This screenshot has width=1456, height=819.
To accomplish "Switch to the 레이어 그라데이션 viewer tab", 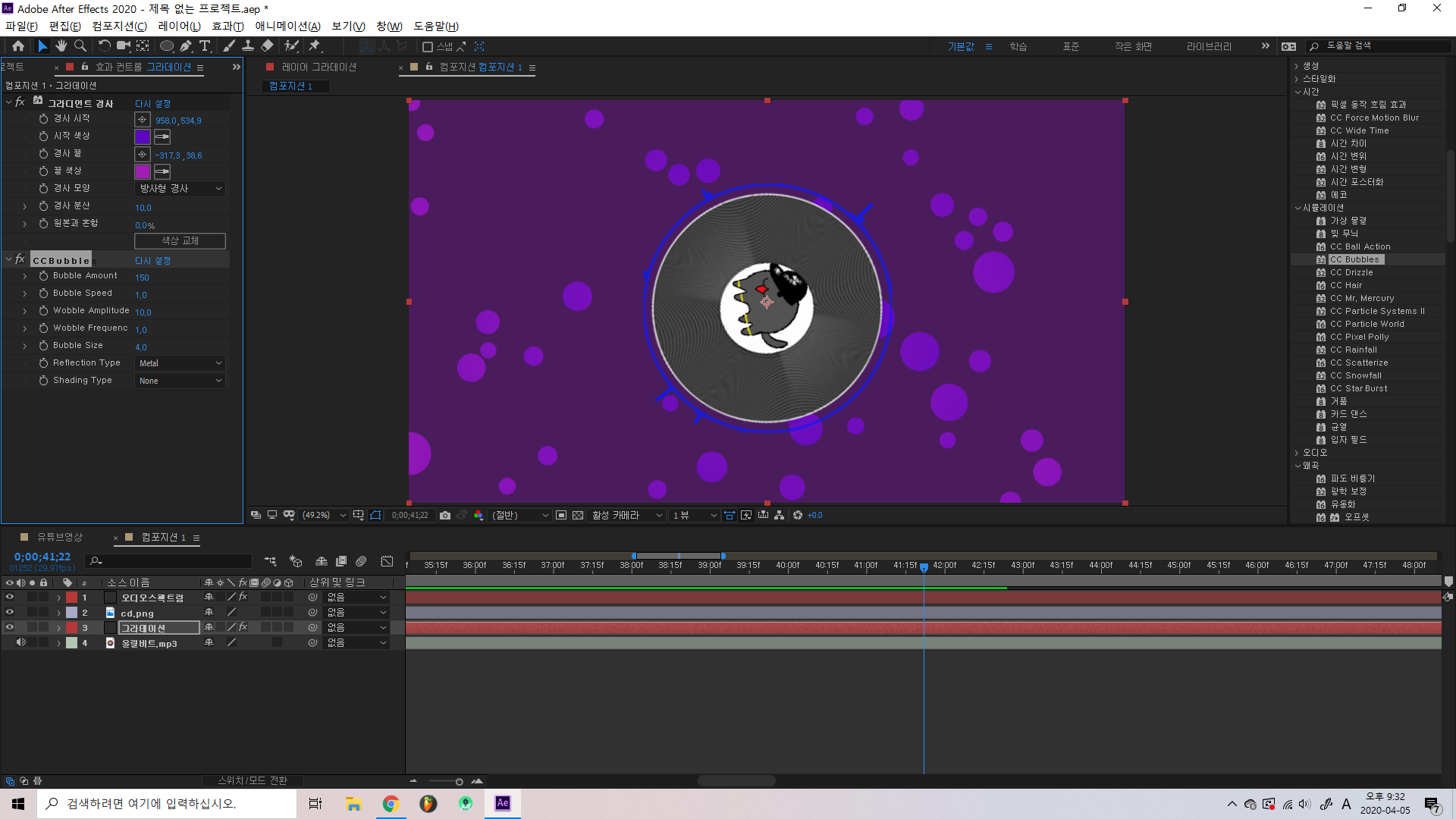I will pyautogui.click(x=319, y=67).
